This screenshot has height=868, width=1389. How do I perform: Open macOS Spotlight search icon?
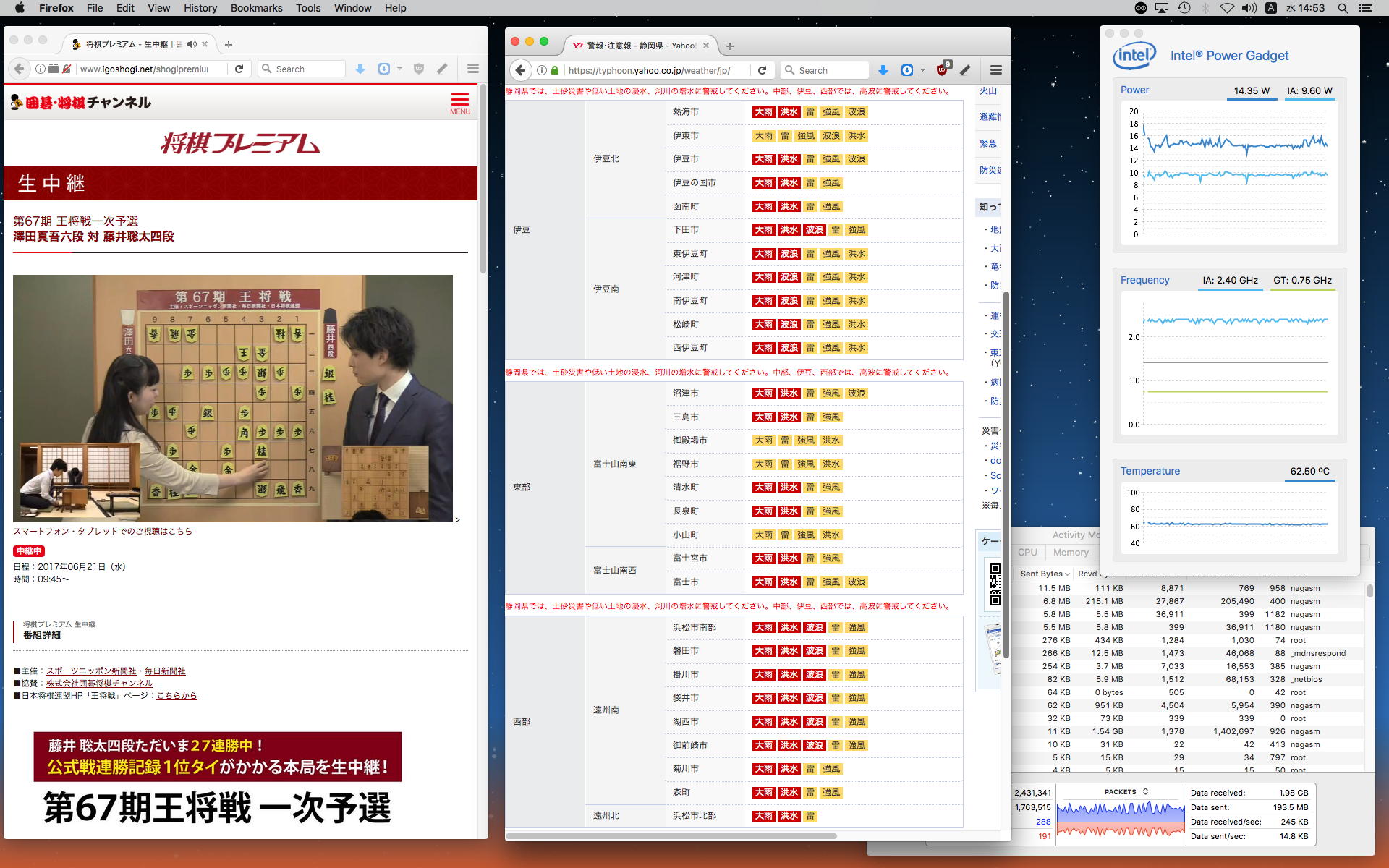[1343, 8]
